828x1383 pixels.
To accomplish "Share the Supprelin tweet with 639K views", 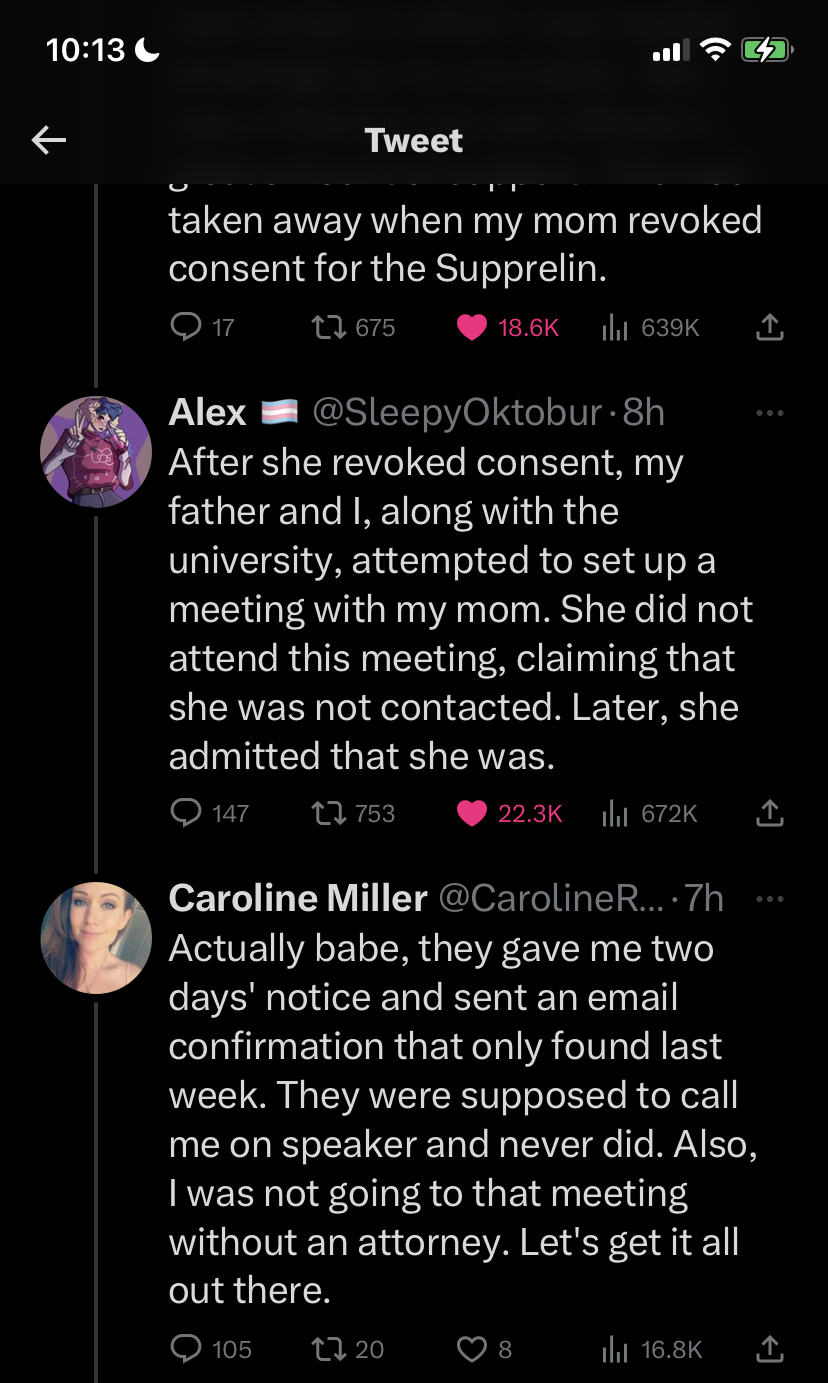I will click(769, 327).
